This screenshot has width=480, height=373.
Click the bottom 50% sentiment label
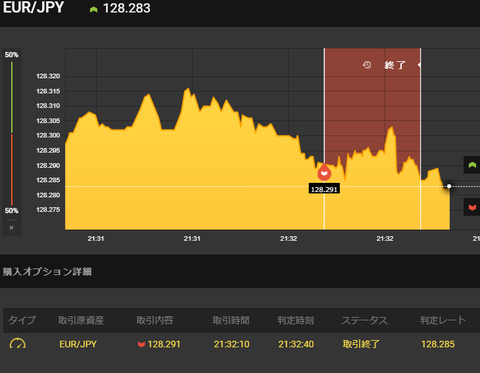click(x=11, y=211)
